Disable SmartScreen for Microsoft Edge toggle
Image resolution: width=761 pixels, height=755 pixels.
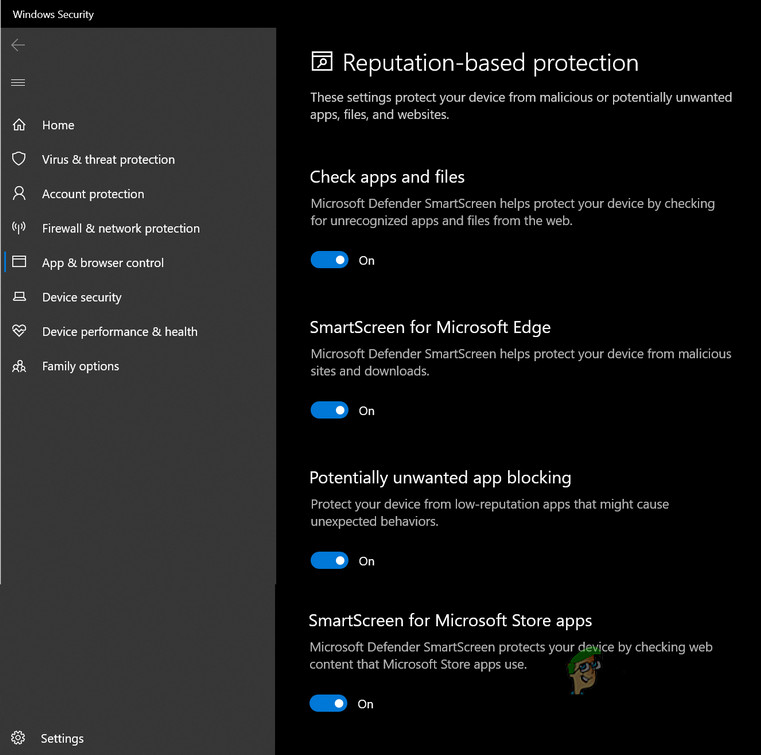(330, 410)
